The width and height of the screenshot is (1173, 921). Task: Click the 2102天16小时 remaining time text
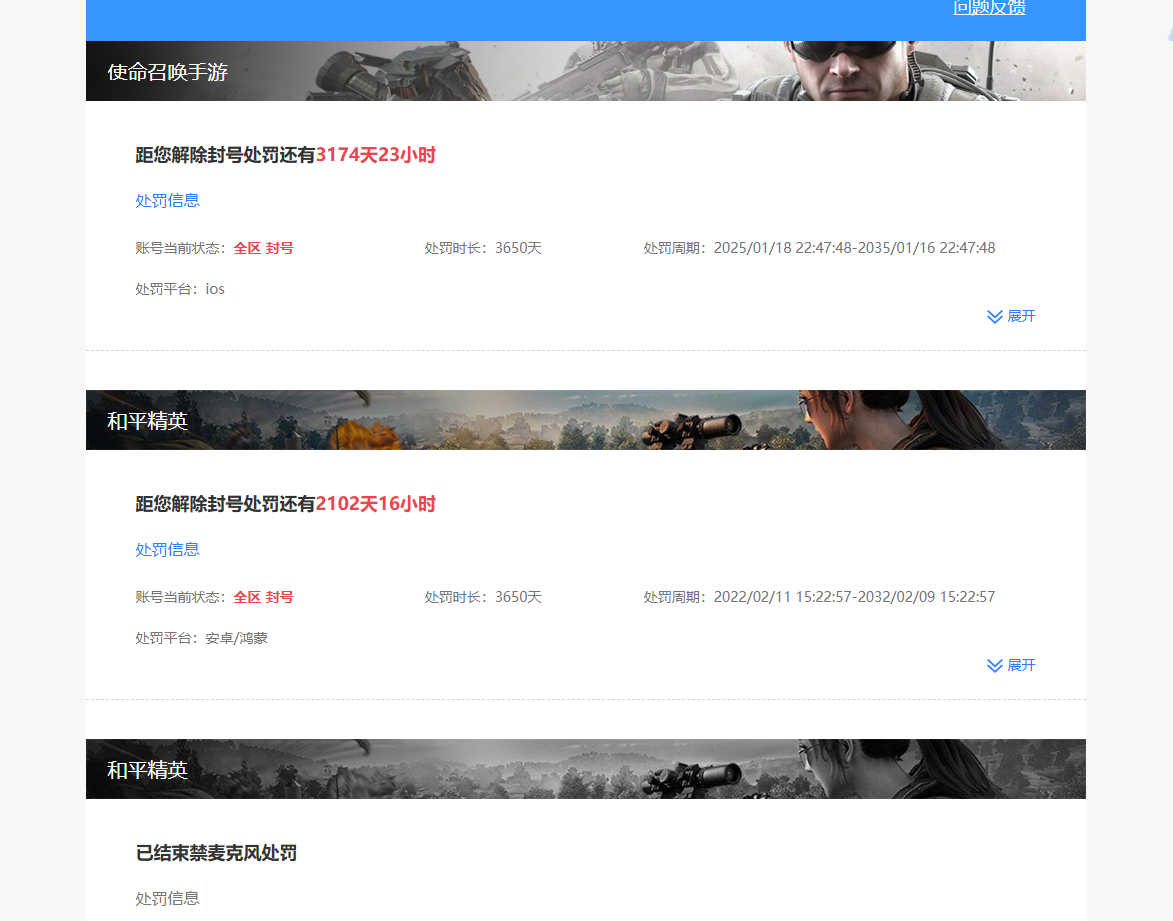pyautogui.click(x=376, y=504)
